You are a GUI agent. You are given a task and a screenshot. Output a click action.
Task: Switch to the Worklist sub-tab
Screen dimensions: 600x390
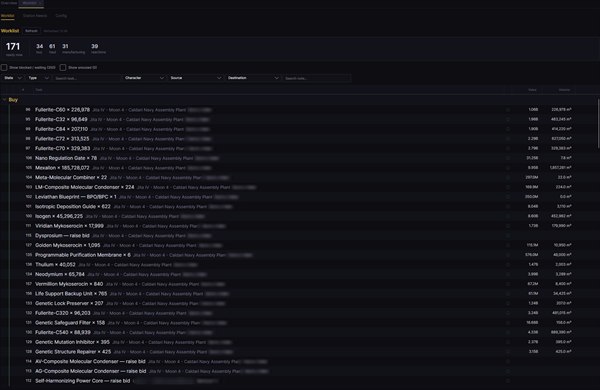[7, 16]
